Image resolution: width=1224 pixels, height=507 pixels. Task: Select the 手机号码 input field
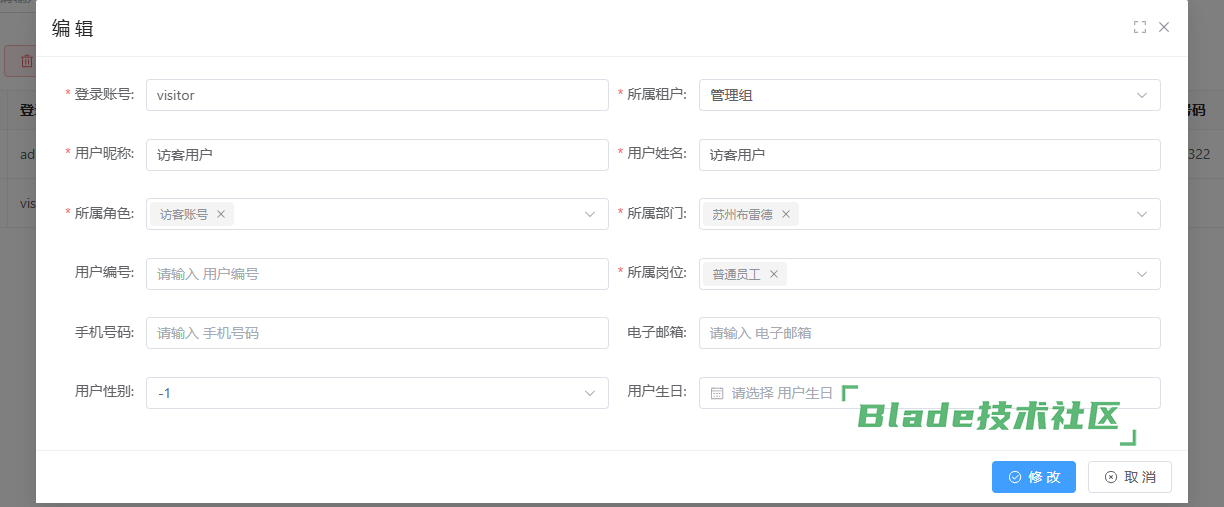tap(376, 333)
